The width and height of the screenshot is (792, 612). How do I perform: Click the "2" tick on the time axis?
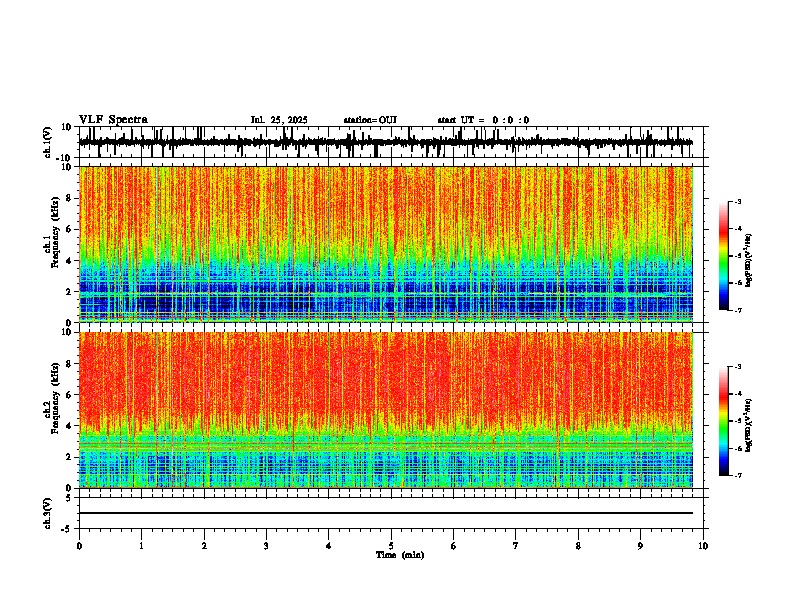click(x=204, y=545)
